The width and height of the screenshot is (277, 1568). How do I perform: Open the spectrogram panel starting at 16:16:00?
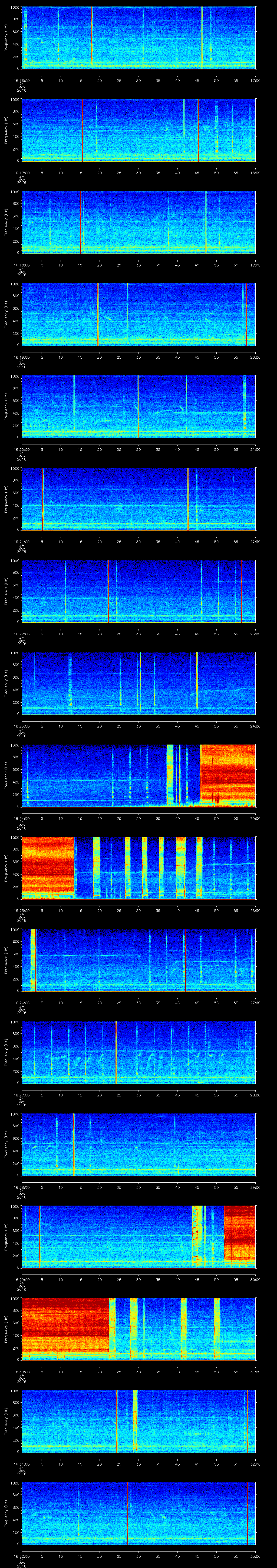(x=139, y=38)
